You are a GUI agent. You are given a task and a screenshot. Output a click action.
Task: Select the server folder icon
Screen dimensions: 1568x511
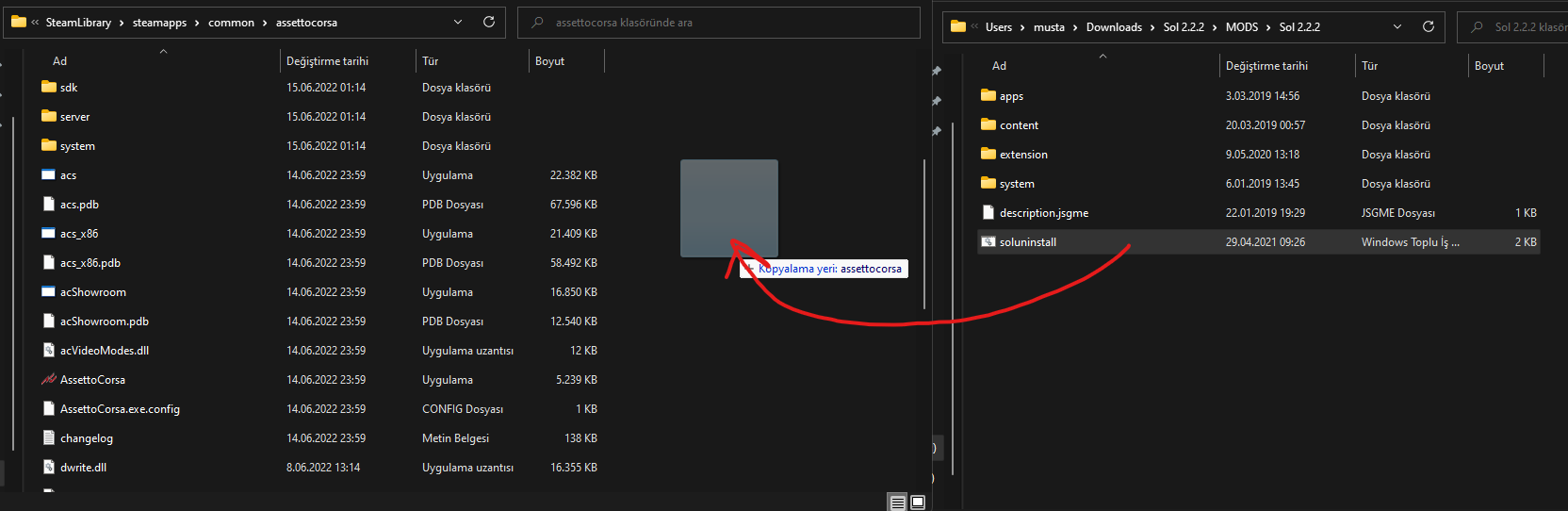tap(49, 116)
